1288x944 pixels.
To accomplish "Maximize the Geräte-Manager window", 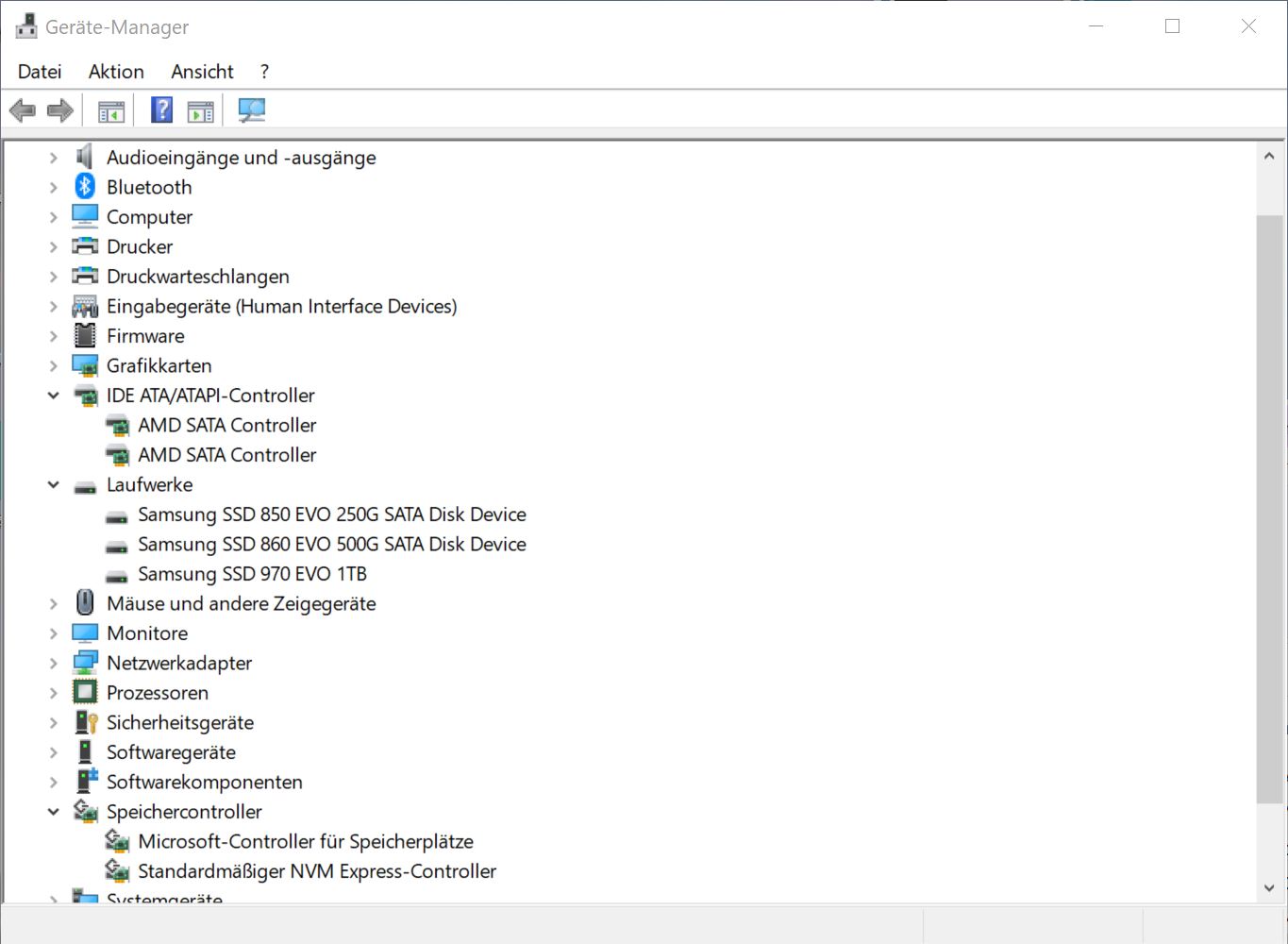I will 1172,26.
